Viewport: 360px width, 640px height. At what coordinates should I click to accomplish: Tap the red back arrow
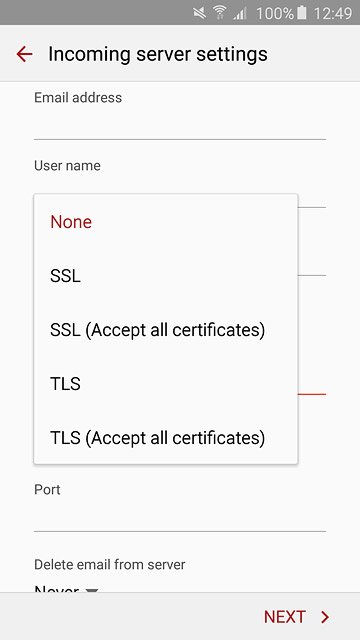tap(24, 54)
